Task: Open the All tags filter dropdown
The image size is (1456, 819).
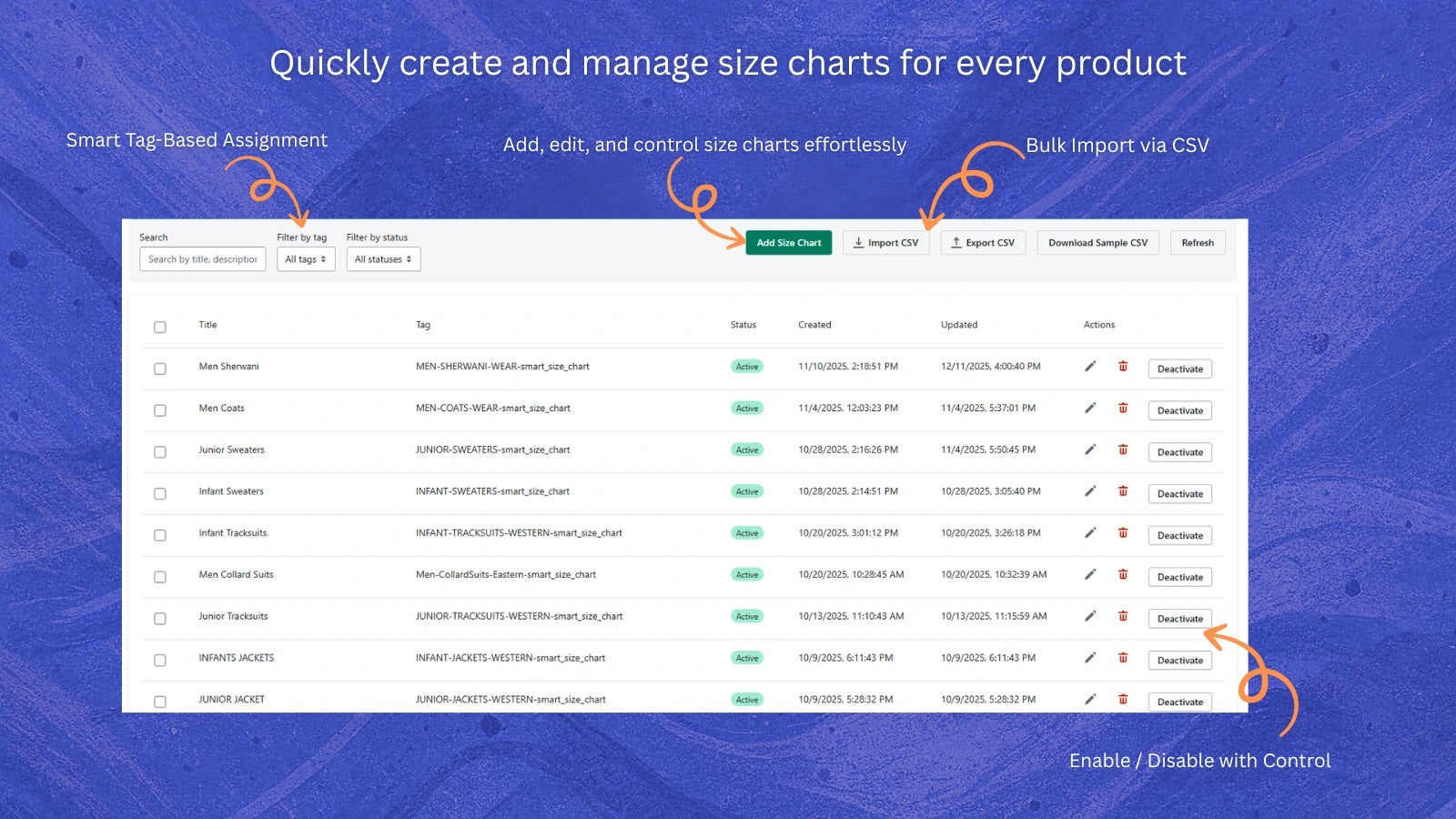Action: point(306,259)
